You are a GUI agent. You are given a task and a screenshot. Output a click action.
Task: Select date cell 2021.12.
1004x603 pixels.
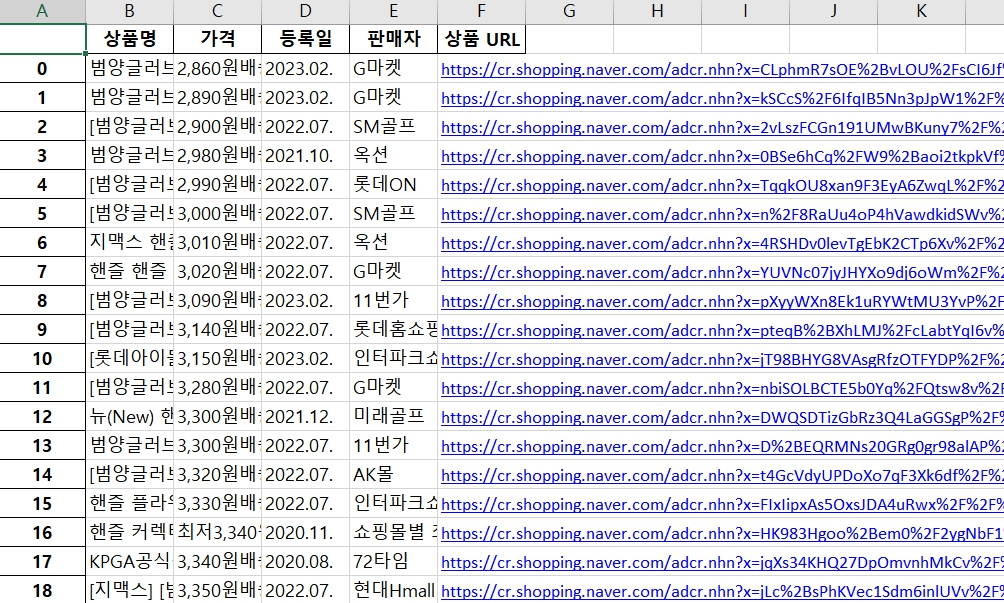305,416
